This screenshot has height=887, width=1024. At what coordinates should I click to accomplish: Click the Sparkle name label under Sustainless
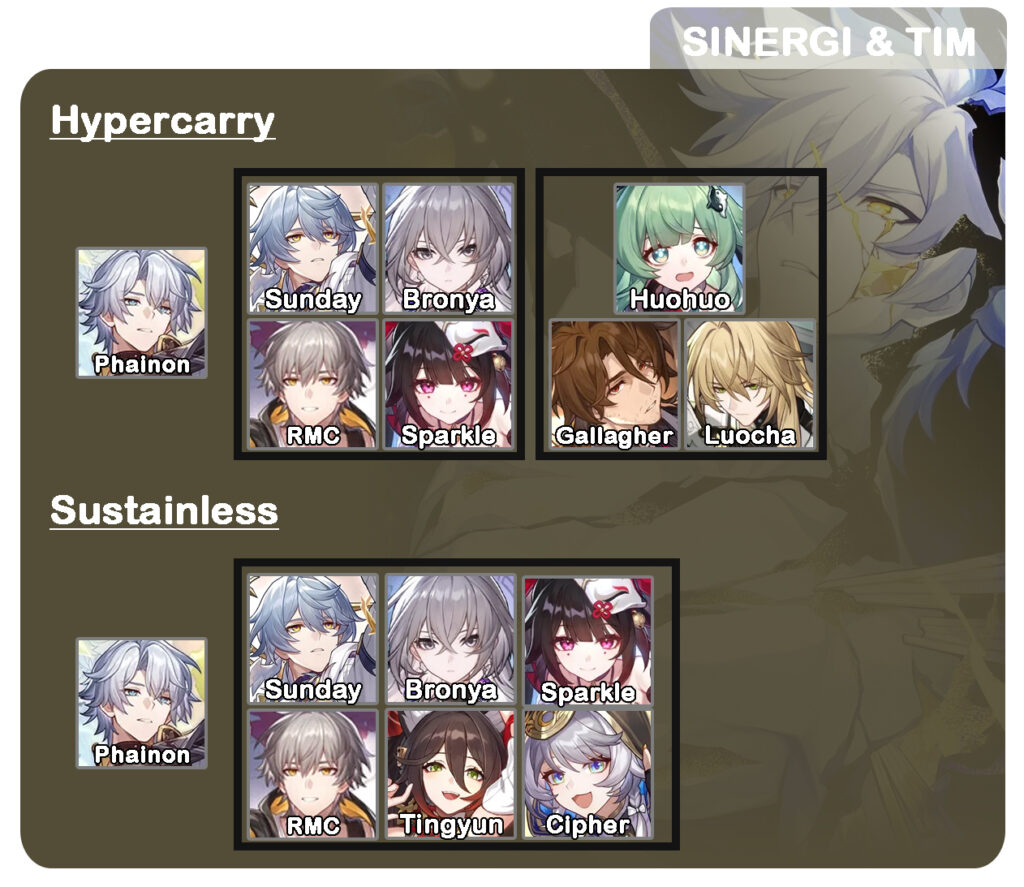[x=588, y=692]
